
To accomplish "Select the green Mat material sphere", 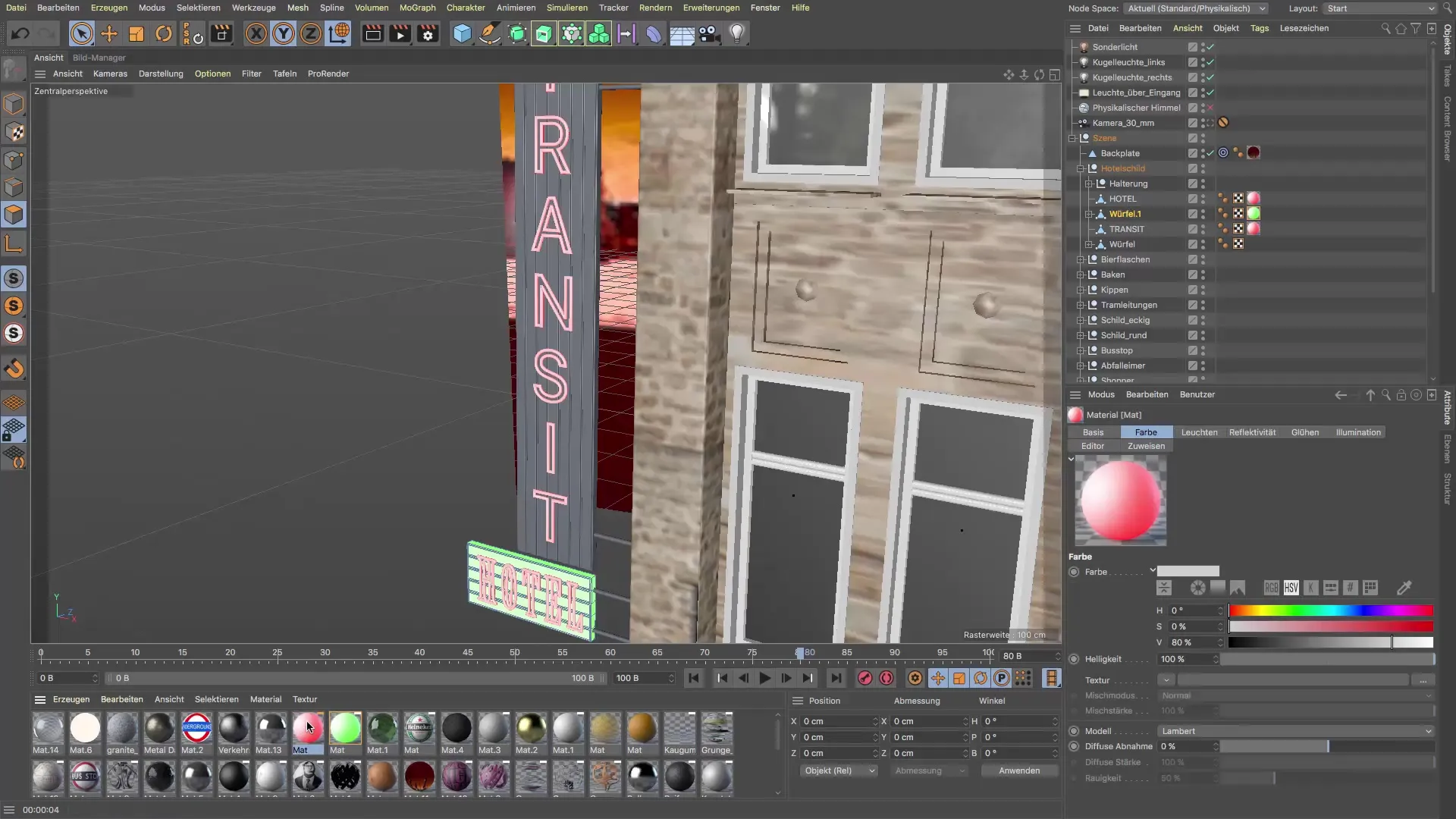I will (x=345, y=728).
